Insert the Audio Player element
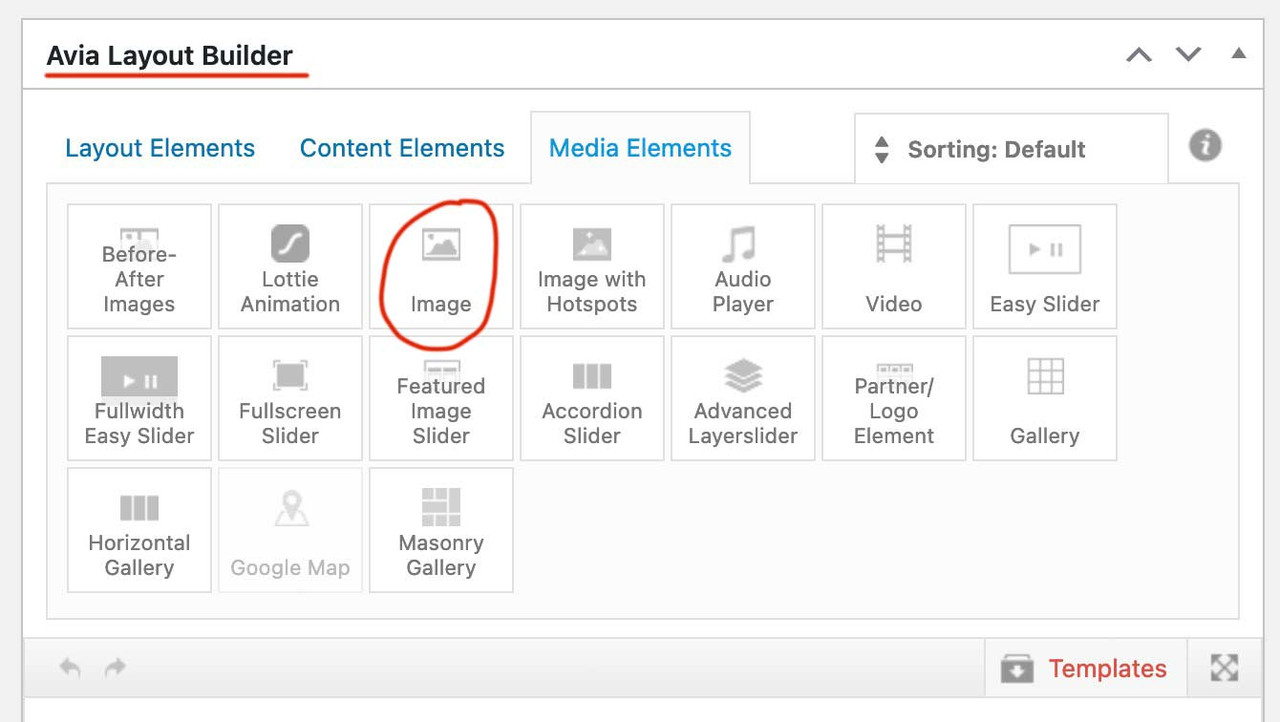This screenshot has height=722, width=1280. (743, 266)
